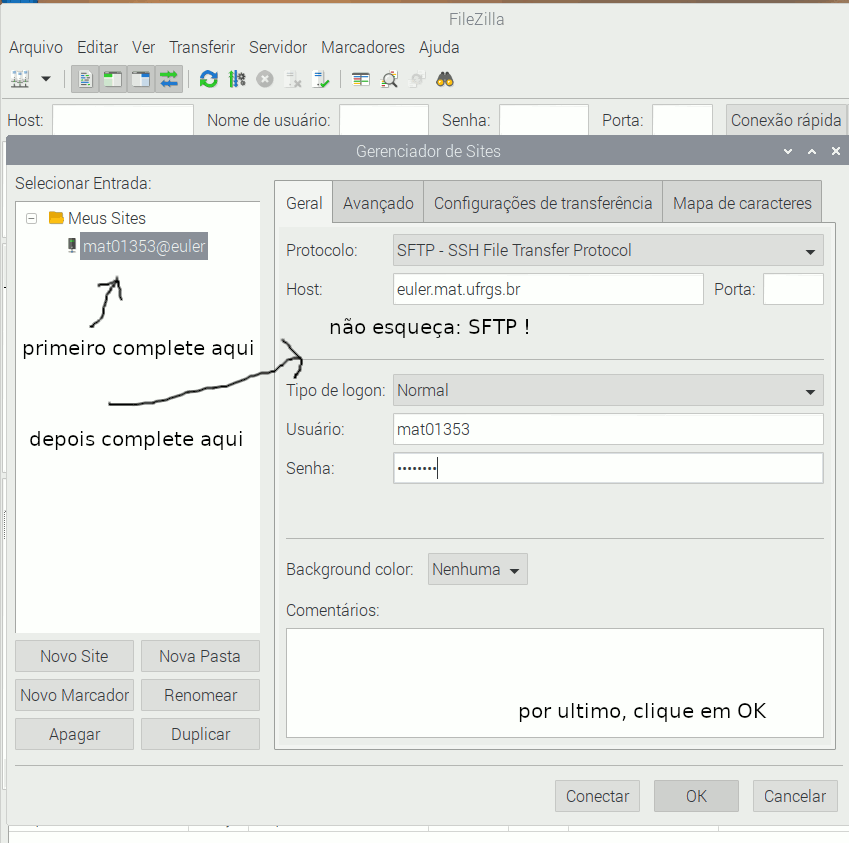Viewport: 849px width, 843px height.
Task: Open the Marcadores menu
Action: tap(362, 47)
